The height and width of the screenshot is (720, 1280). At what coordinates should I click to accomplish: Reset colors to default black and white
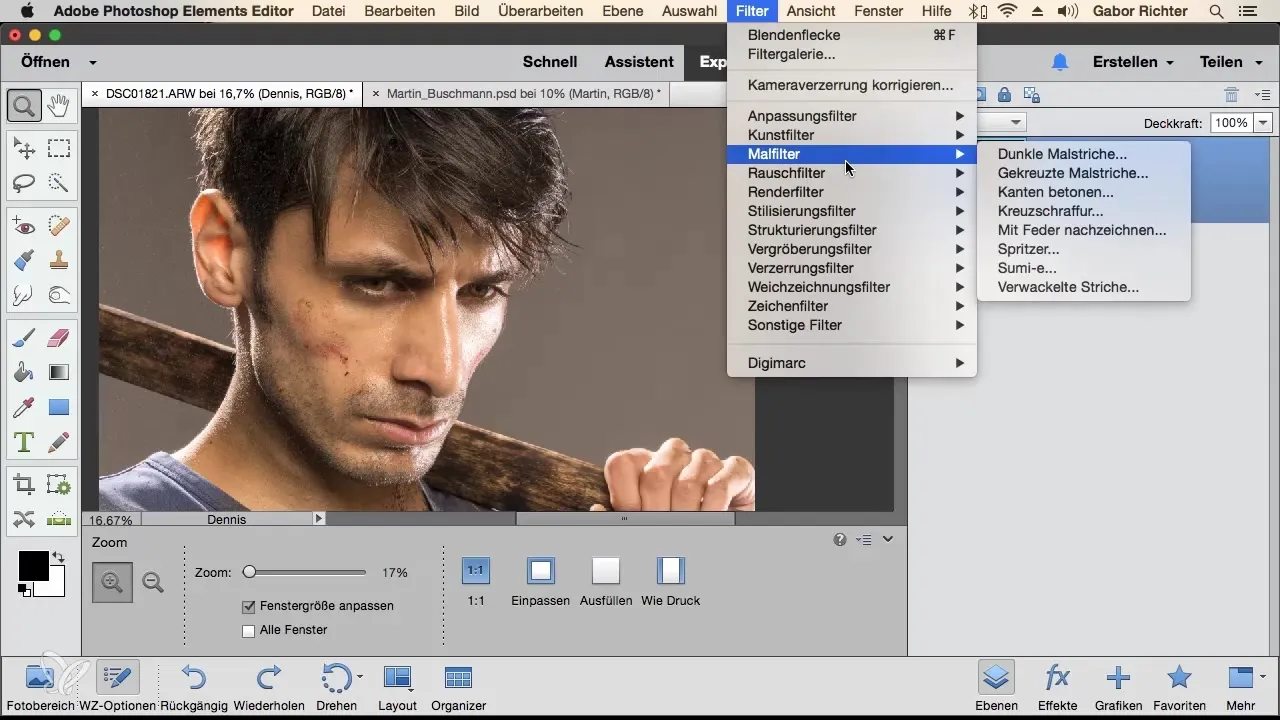pyautogui.click(x=23, y=592)
